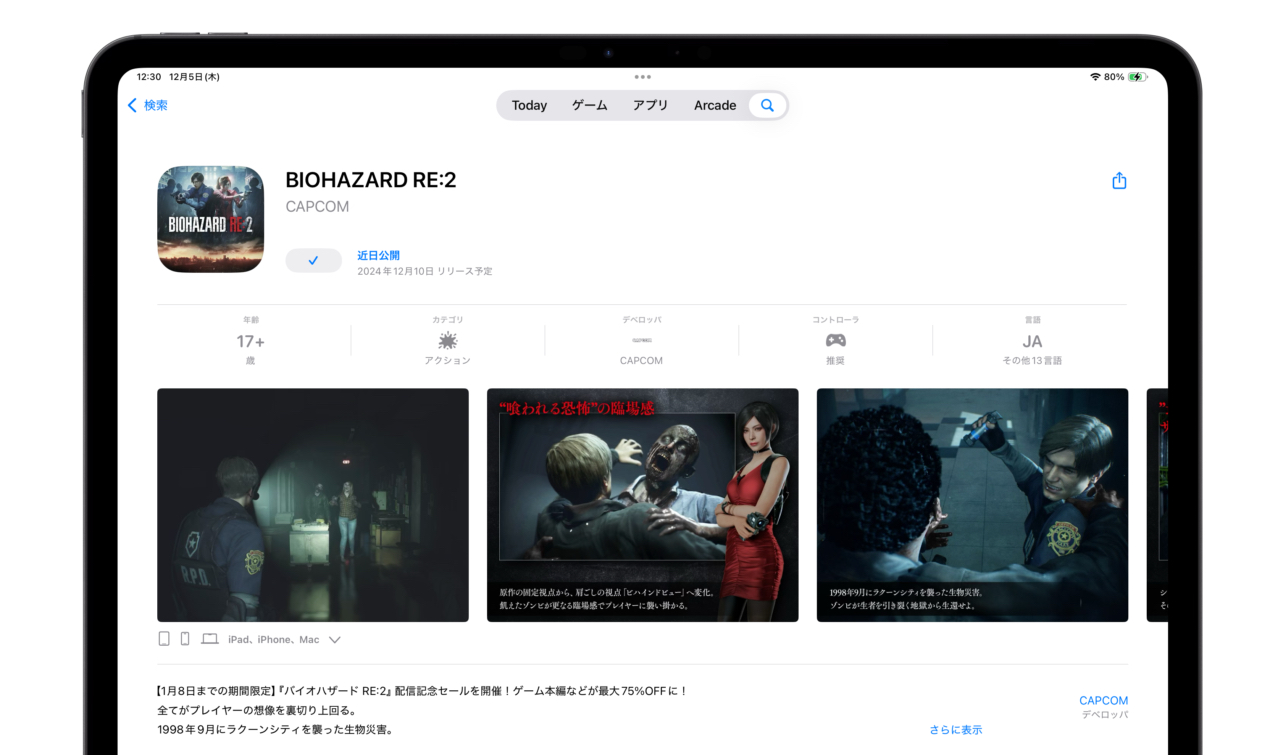Open the share sheet icon
The width and height of the screenshot is (1280, 755).
[x=1119, y=181]
